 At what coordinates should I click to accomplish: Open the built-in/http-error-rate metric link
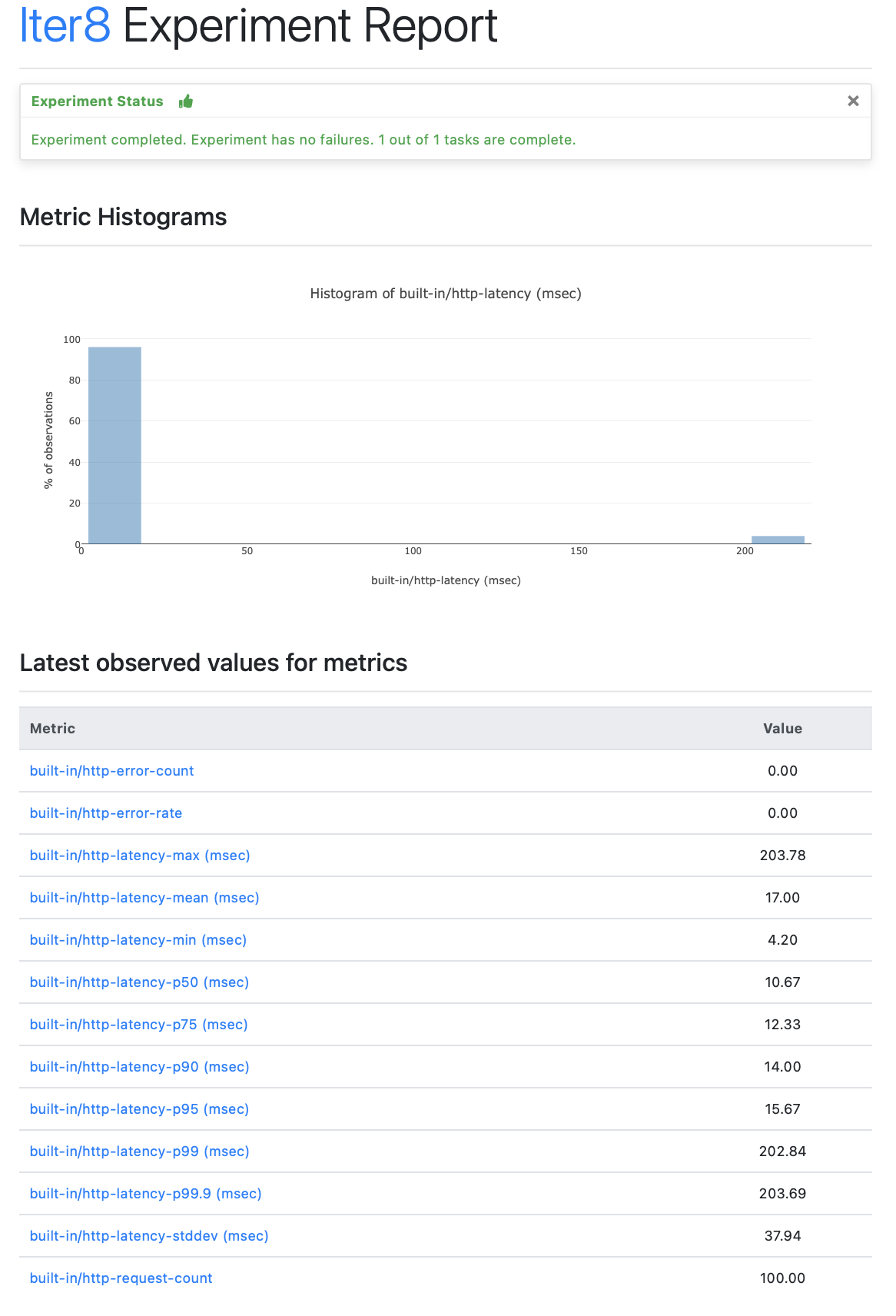coord(106,813)
